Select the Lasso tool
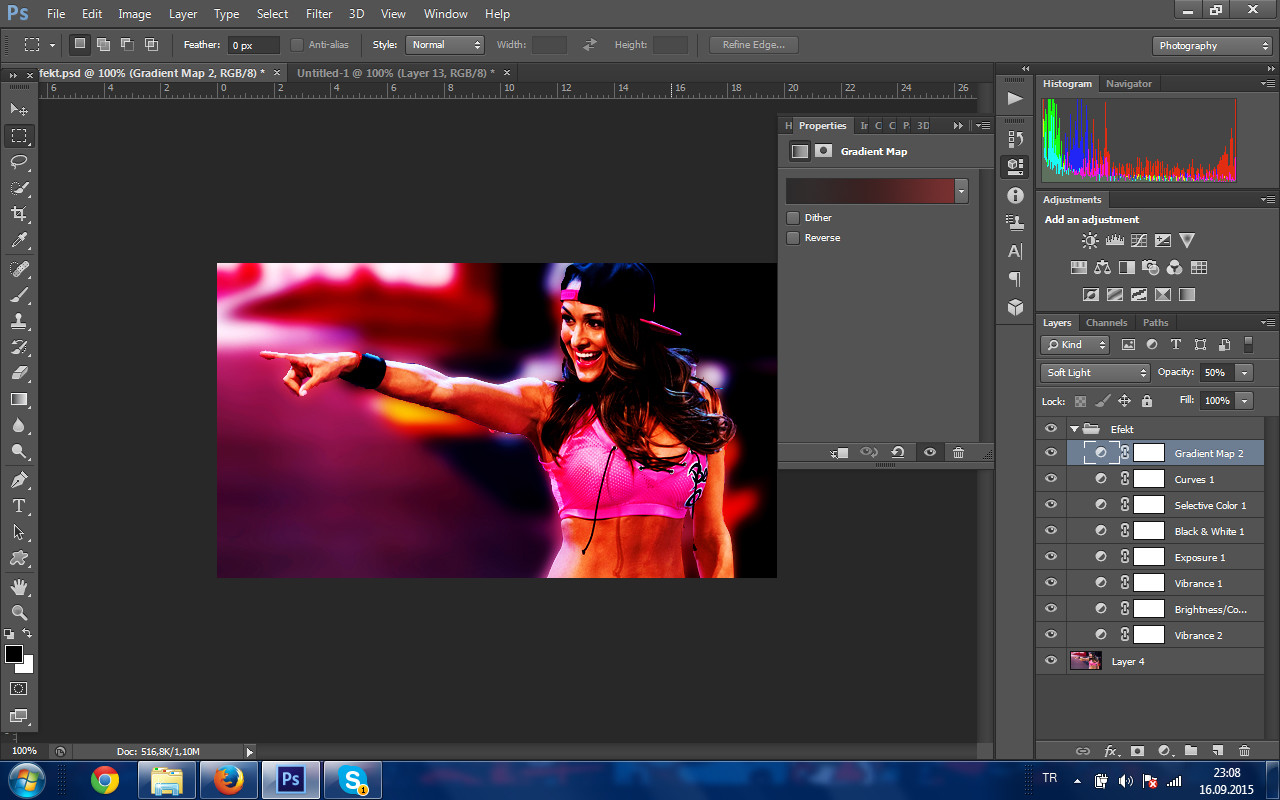This screenshot has width=1280, height=800. coord(19,162)
